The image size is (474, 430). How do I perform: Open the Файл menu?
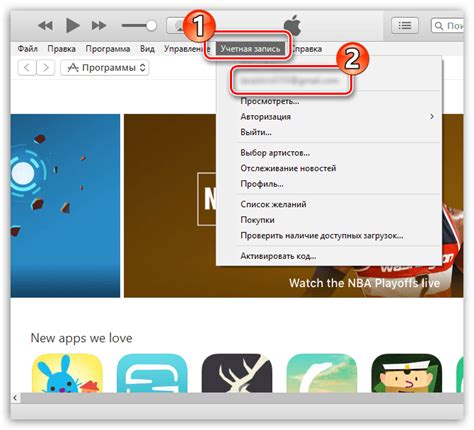click(27, 49)
